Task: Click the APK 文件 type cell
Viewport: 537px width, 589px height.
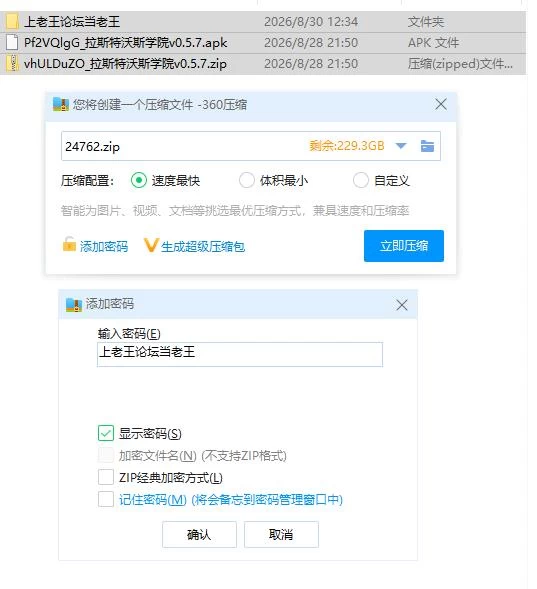Action: point(433,43)
